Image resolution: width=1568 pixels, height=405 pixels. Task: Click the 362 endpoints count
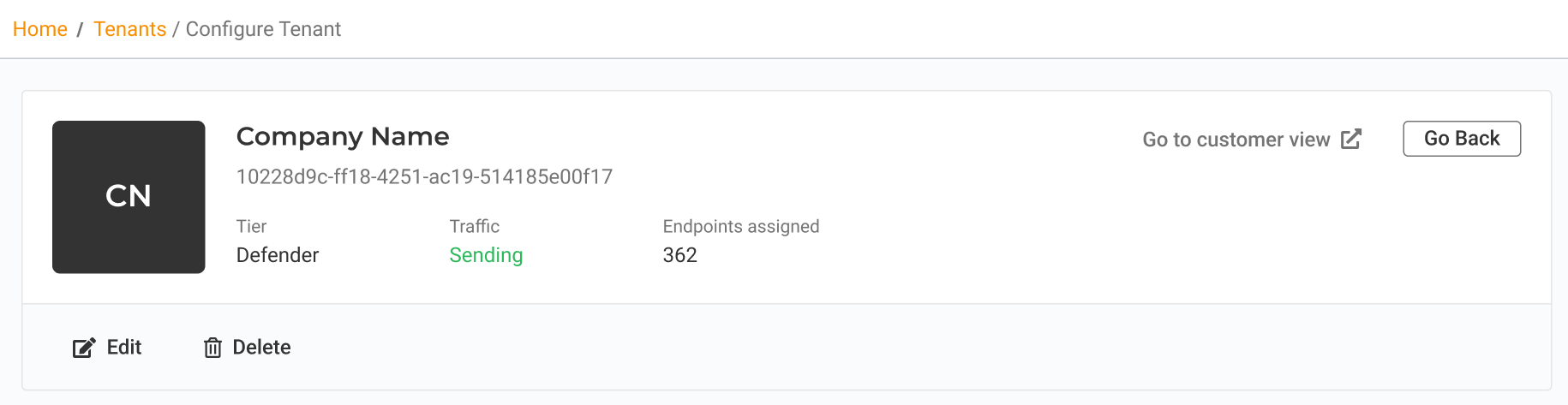pyautogui.click(x=680, y=255)
